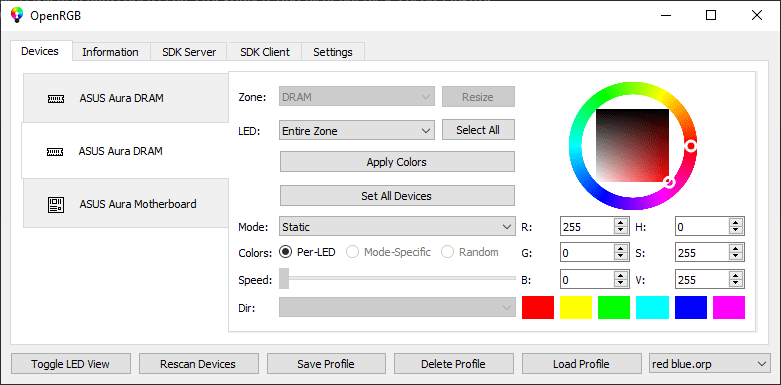
Task: Click Apply Colors
Action: click(x=397, y=162)
